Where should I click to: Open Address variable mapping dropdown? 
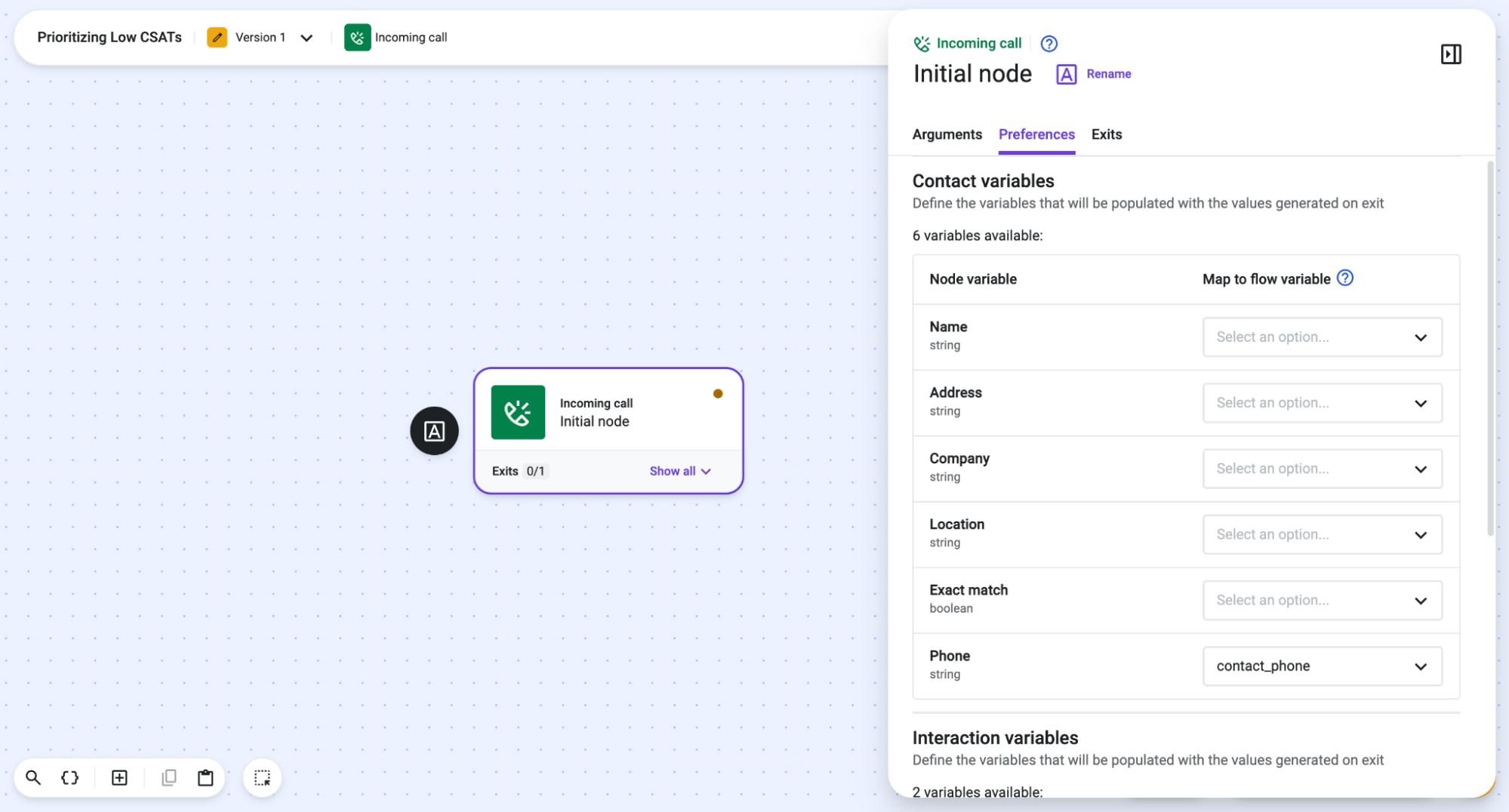coord(1322,403)
